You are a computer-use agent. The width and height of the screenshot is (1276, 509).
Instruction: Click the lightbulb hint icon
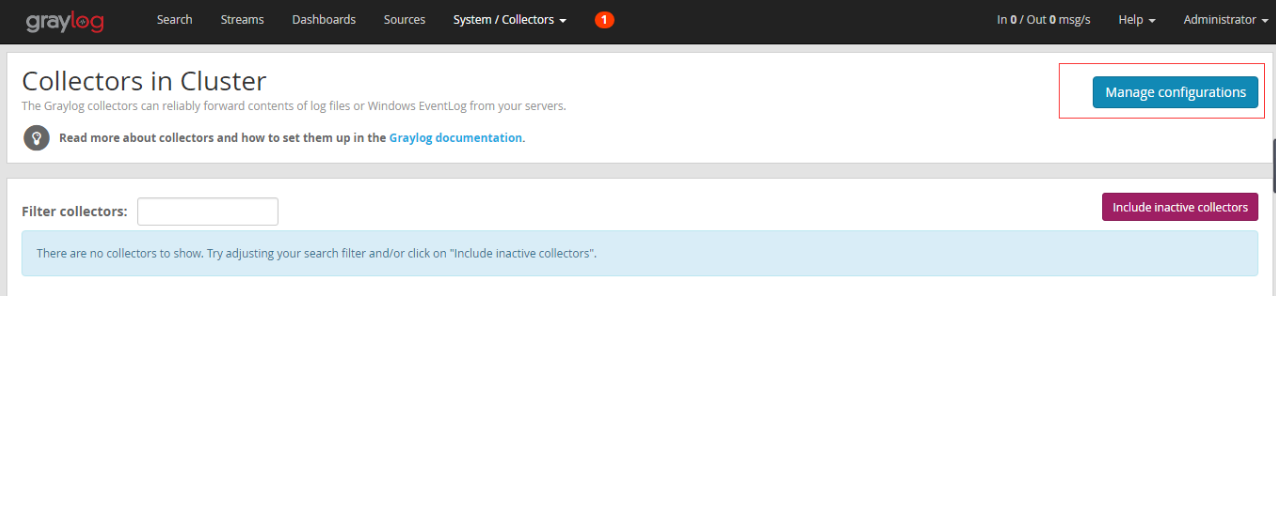coord(36,138)
